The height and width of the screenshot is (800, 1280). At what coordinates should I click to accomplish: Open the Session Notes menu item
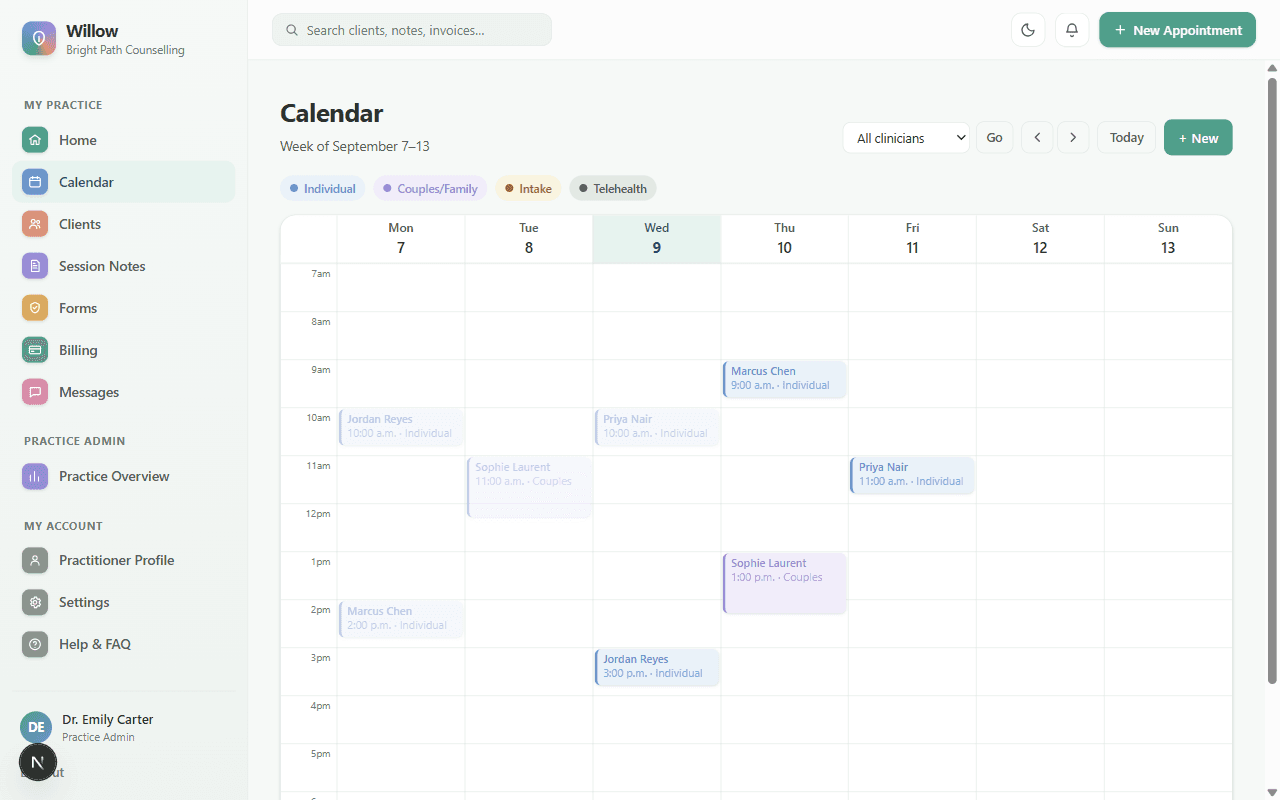[124, 266]
